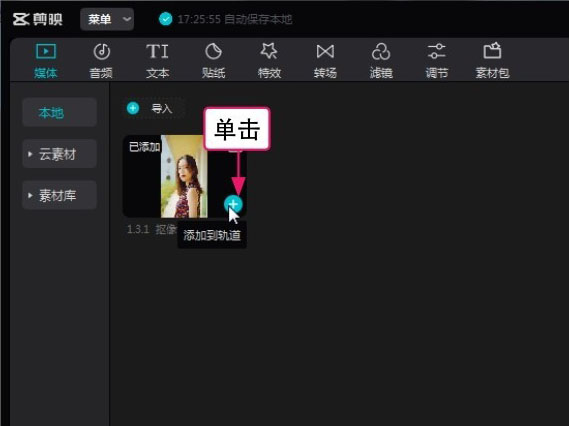Screen dimensions: 569x426
Task: Open the 菜单 dropdown menu
Action: (107, 19)
